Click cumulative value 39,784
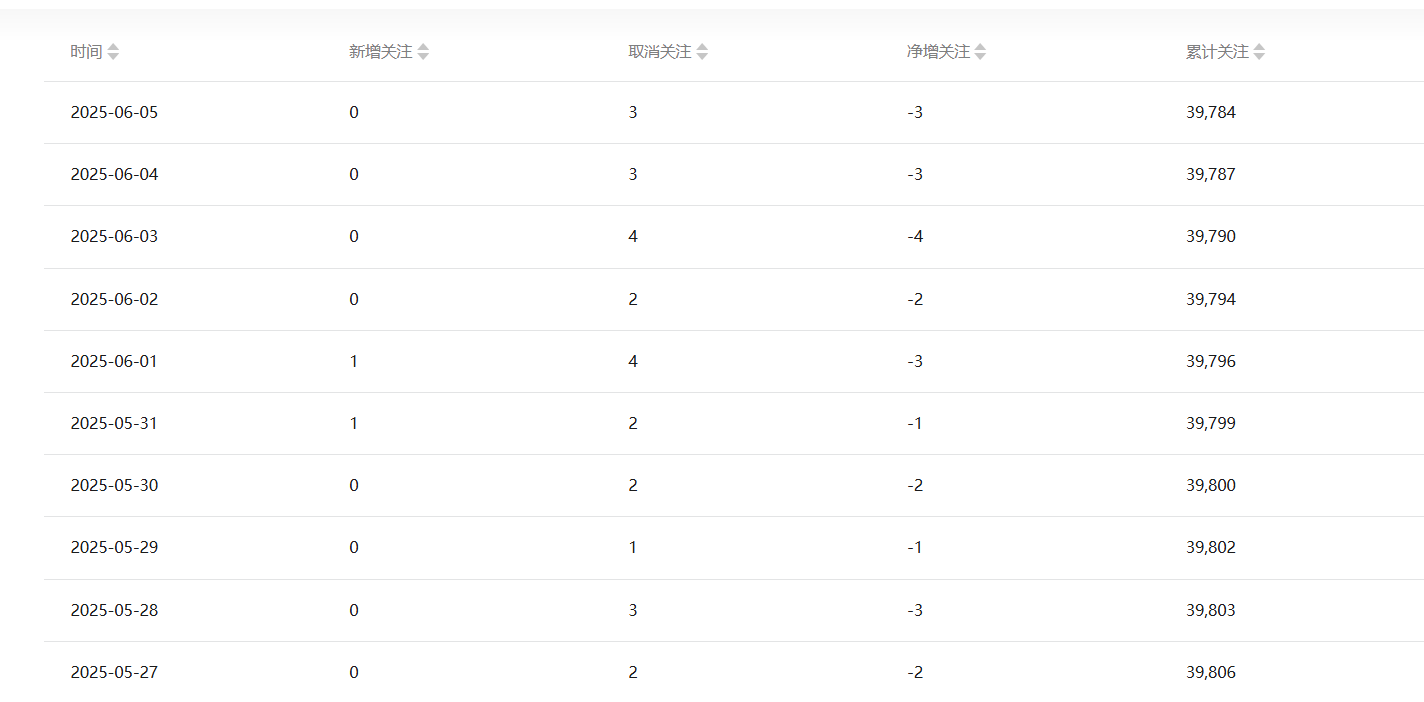The image size is (1424, 702). tap(1211, 112)
